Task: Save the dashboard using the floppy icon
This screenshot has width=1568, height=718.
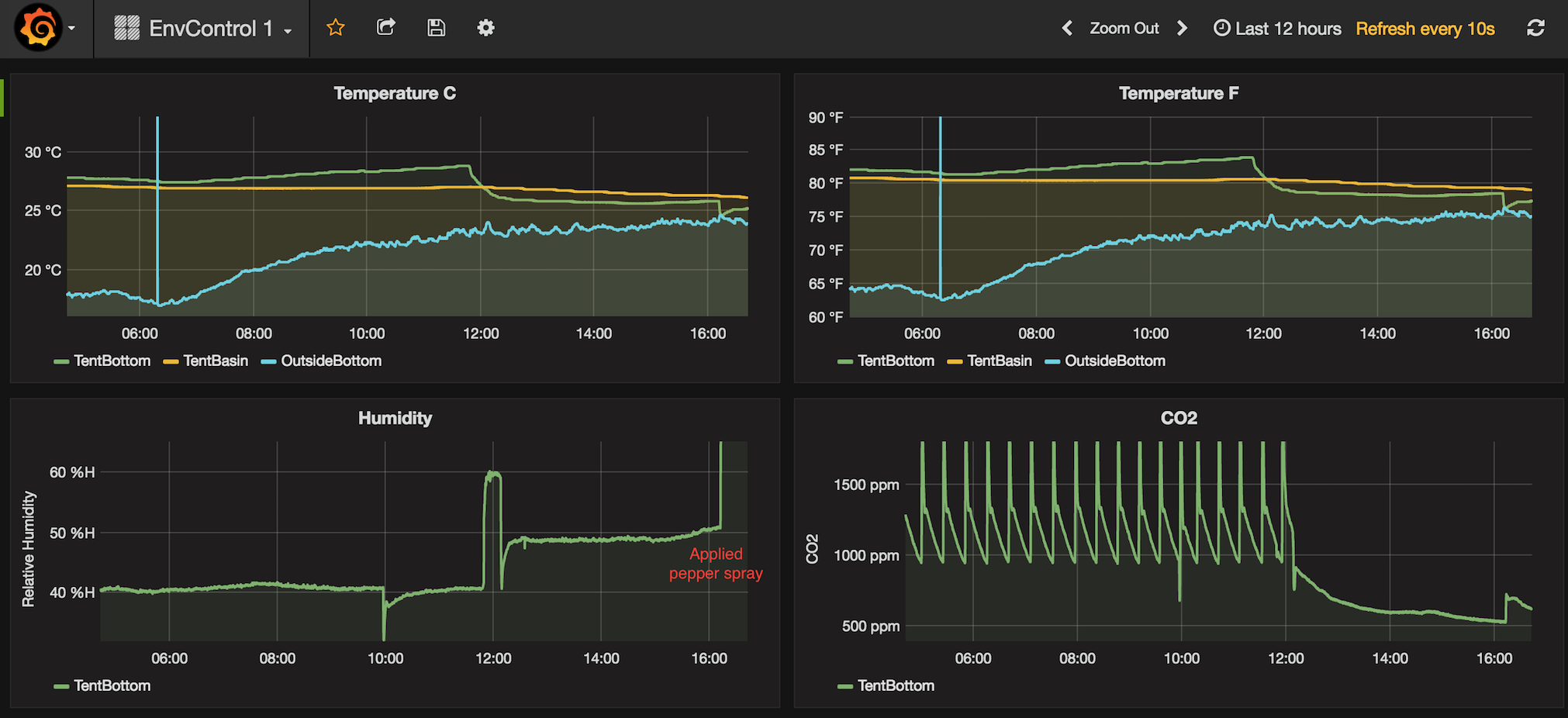Action: pyautogui.click(x=436, y=28)
